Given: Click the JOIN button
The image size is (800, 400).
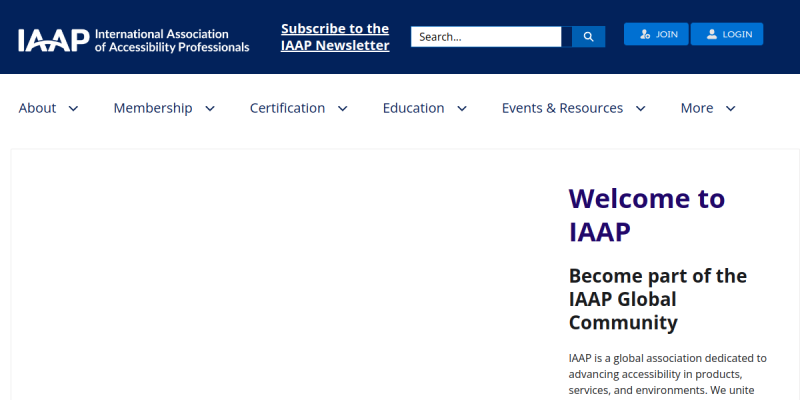Looking at the screenshot, I should pyautogui.click(x=656, y=34).
